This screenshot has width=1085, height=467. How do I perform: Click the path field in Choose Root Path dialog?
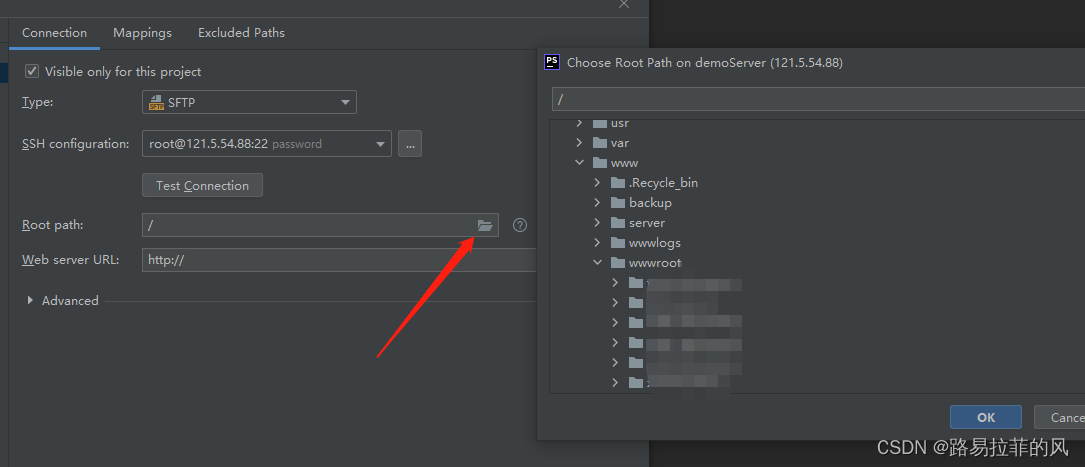818,99
